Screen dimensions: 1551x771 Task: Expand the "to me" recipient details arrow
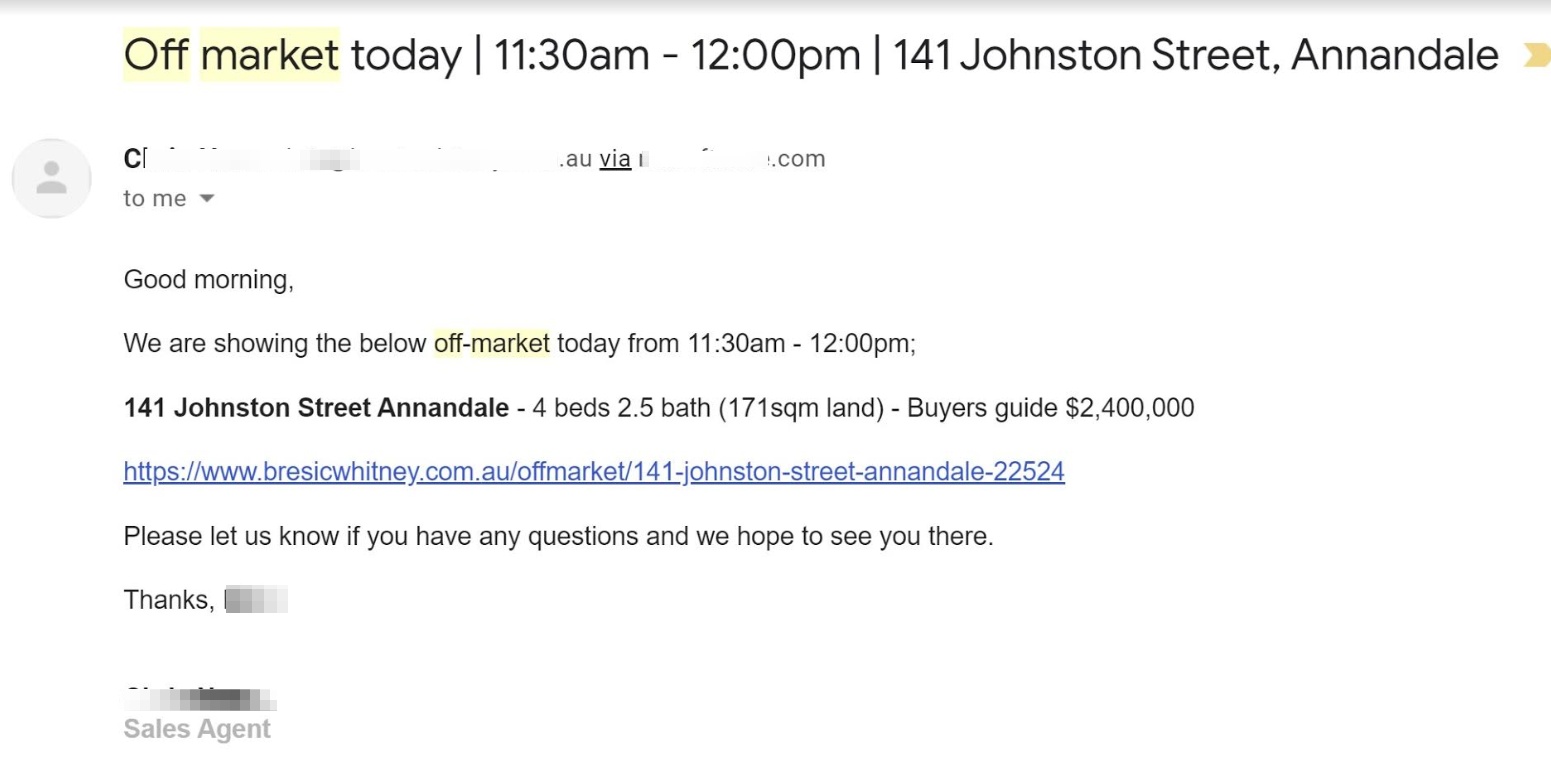point(207,199)
